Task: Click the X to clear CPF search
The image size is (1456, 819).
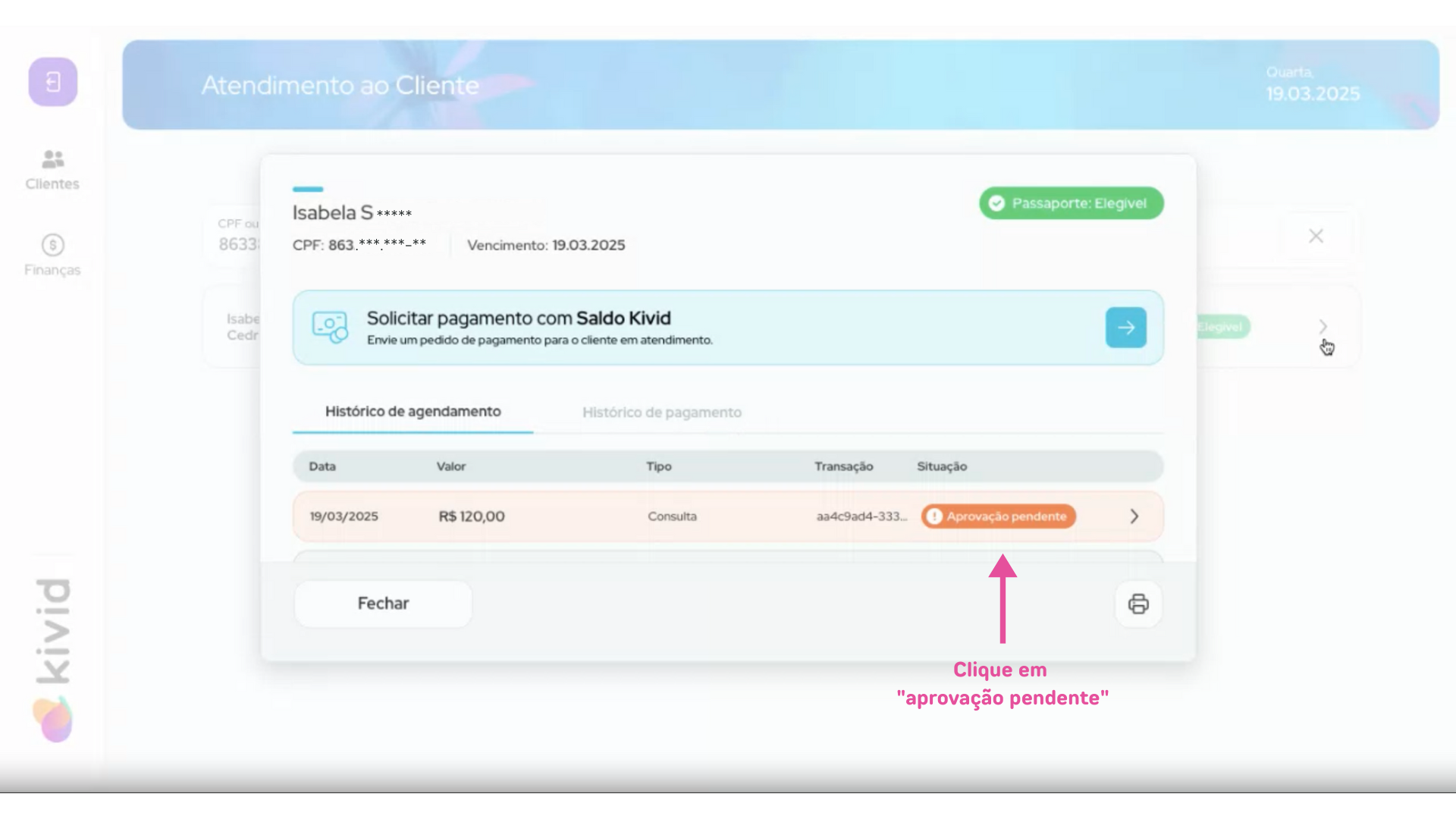Action: 1316,236
